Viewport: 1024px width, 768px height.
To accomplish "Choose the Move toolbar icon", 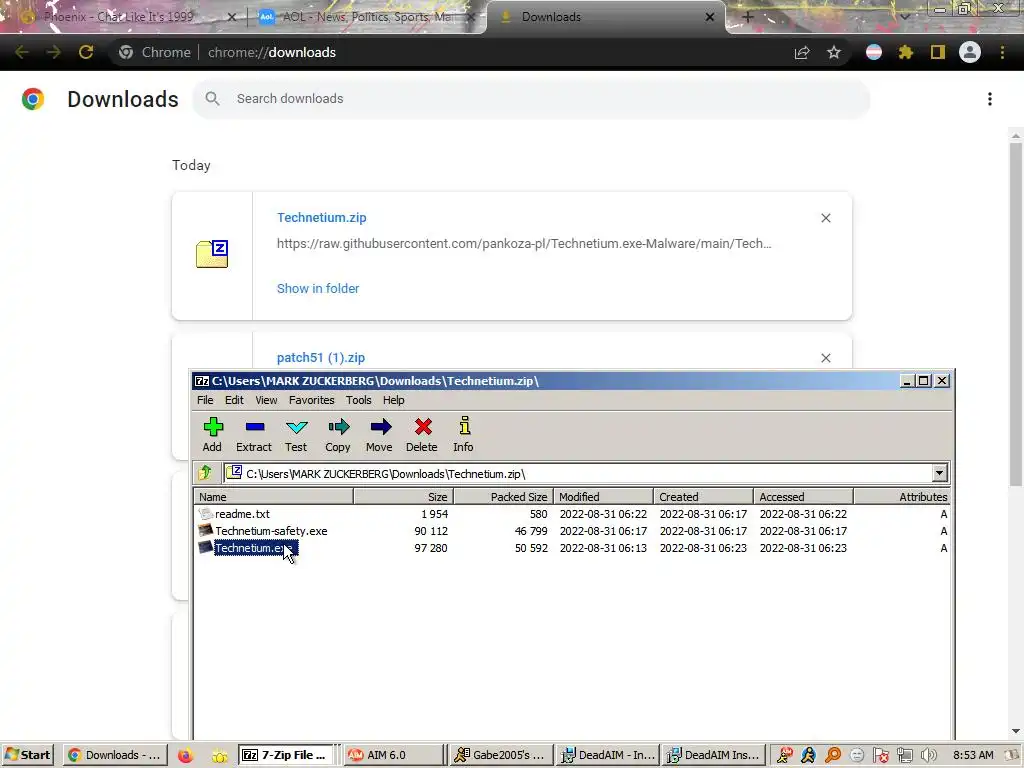I will (x=379, y=434).
